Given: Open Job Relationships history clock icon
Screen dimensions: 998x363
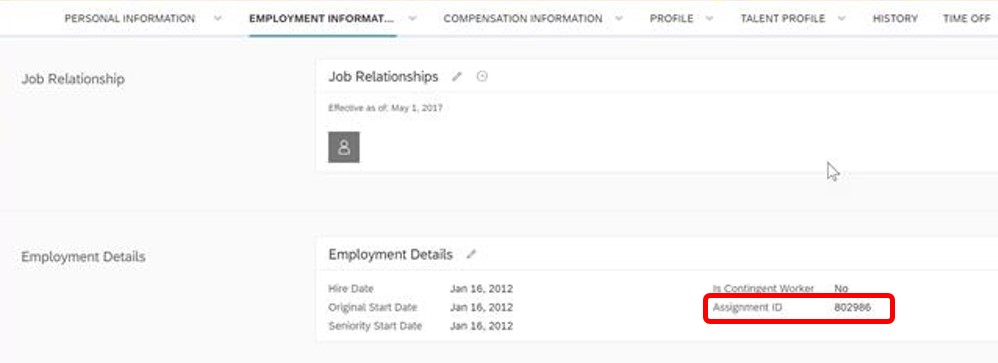Looking at the screenshot, I should (x=482, y=76).
